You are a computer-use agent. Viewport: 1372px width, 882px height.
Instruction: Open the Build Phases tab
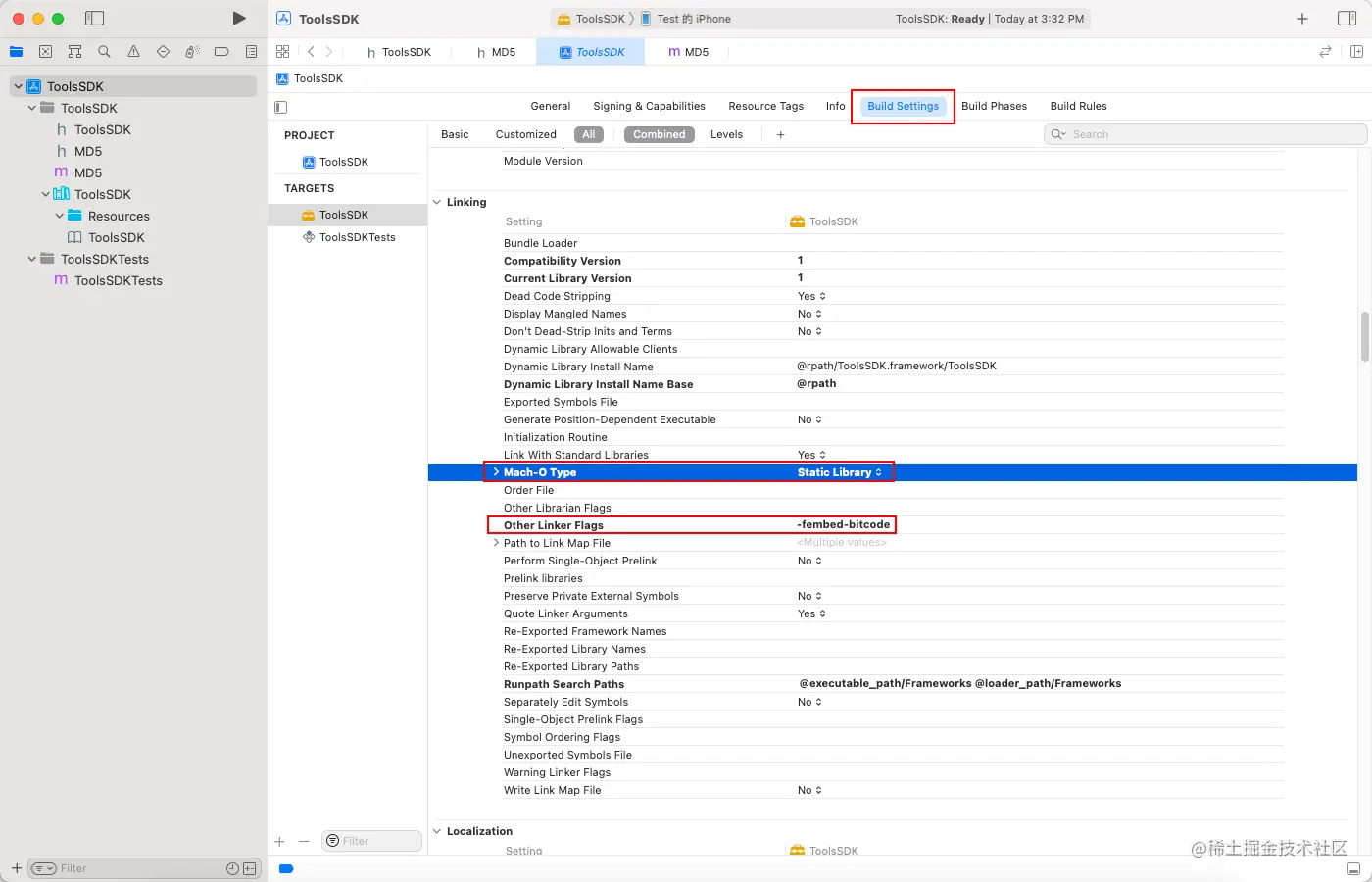tap(994, 106)
